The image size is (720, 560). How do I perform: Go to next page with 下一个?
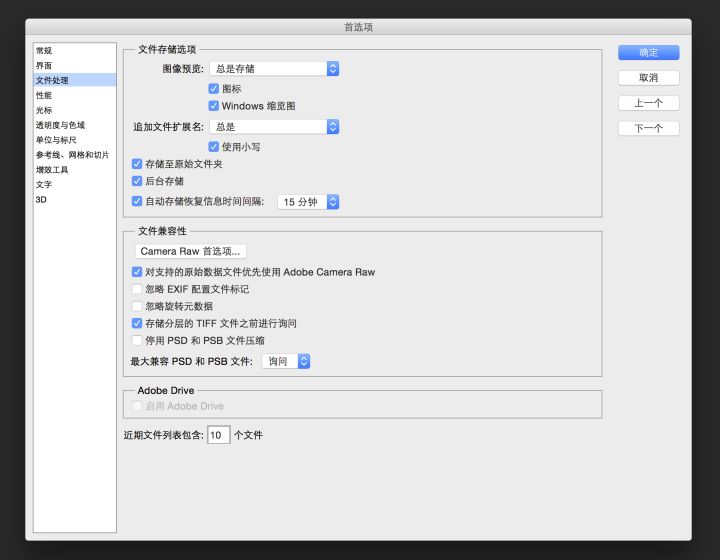point(648,128)
